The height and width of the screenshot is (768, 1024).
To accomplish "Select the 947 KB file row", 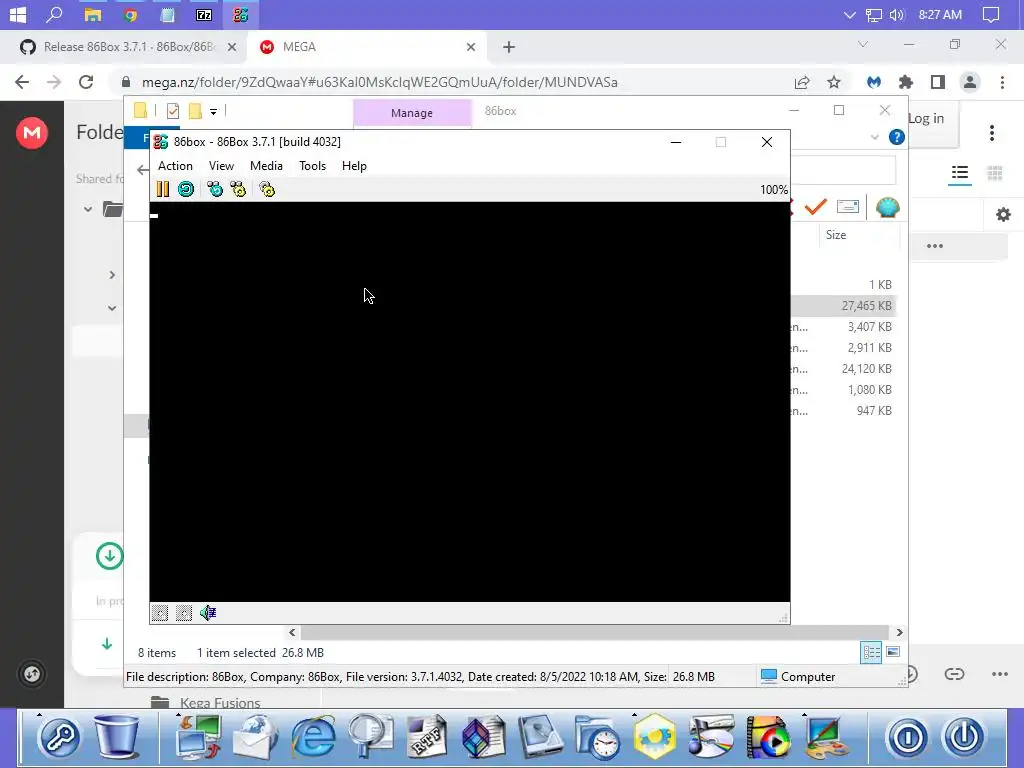I will coord(844,411).
